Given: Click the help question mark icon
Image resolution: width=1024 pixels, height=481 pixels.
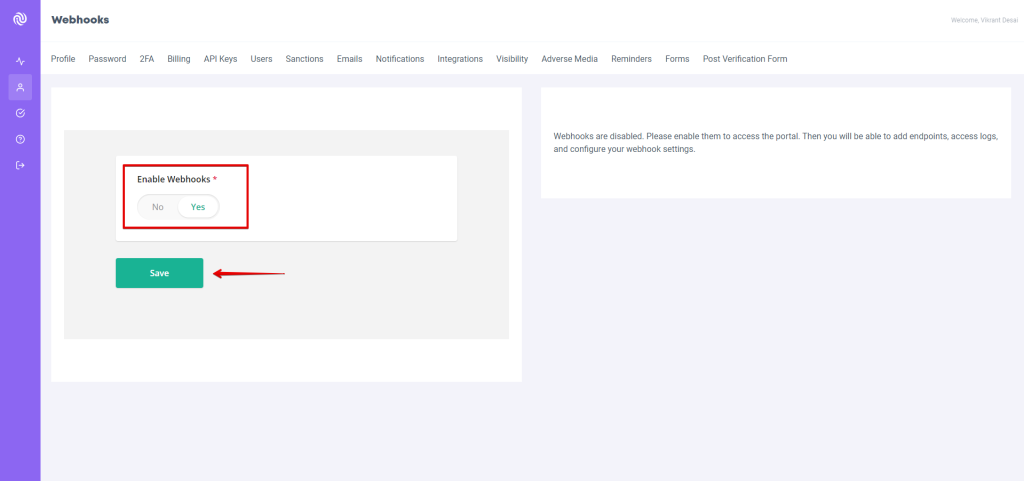Looking at the screenshot, I should [x=20, y=140].
